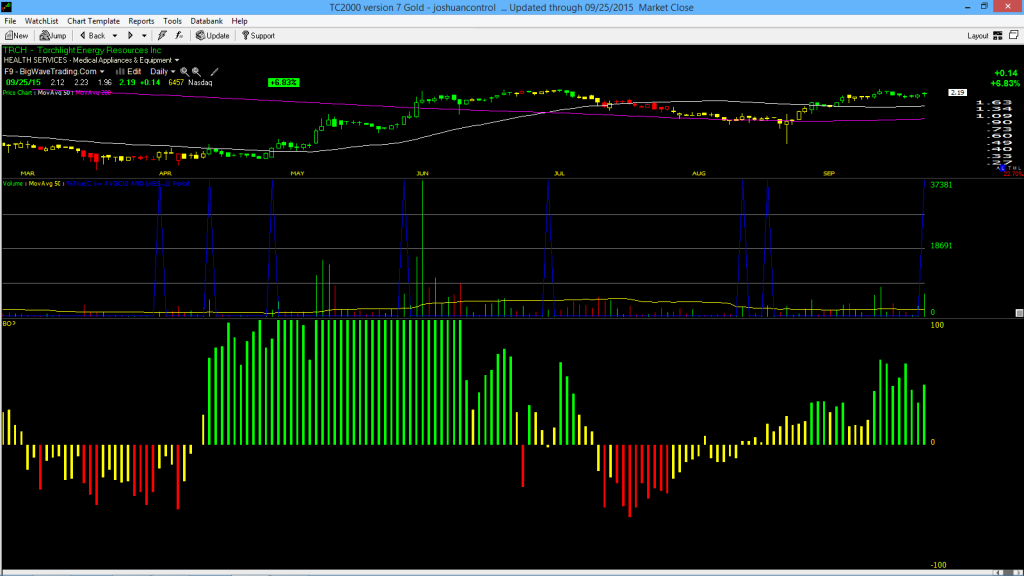
Task: Open the File menu
Action: click(10, 21)
